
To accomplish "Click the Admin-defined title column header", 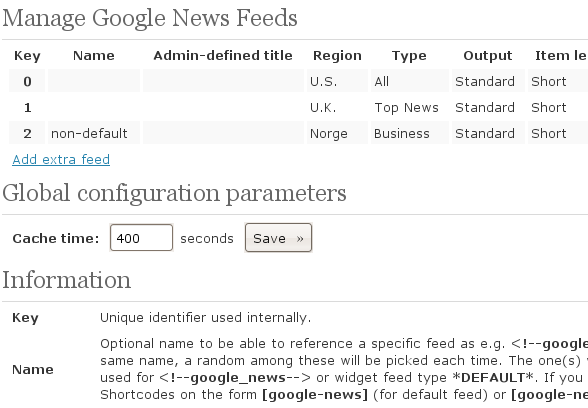I will [x=223, y=56].
